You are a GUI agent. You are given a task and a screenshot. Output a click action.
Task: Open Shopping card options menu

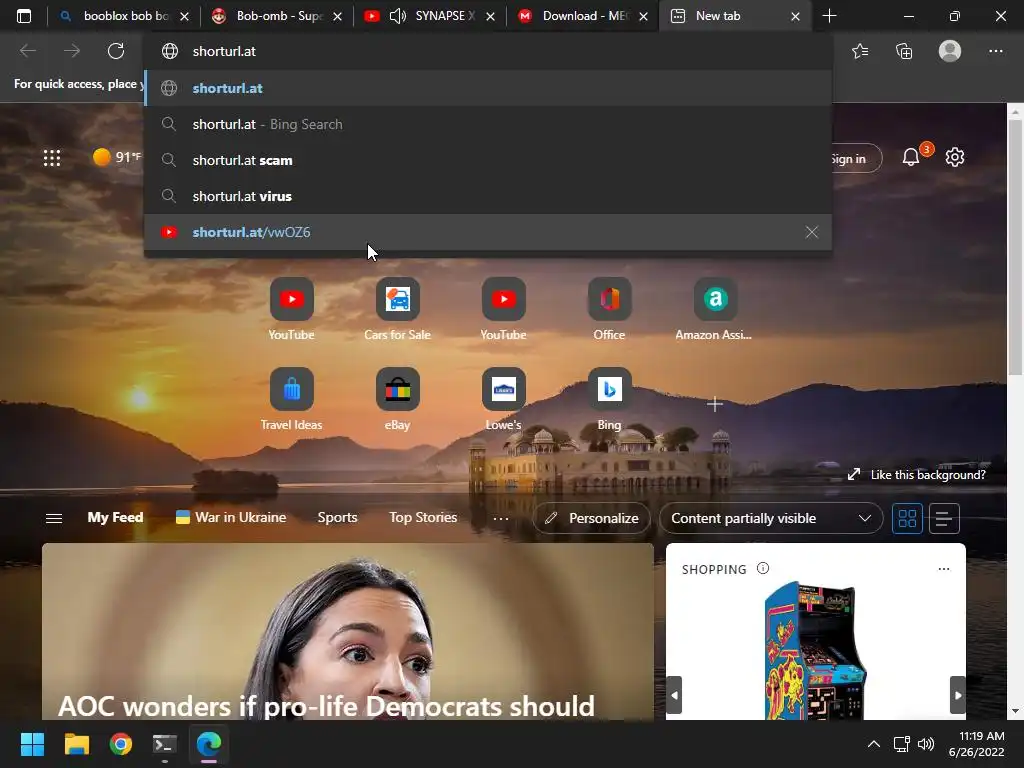944,569
